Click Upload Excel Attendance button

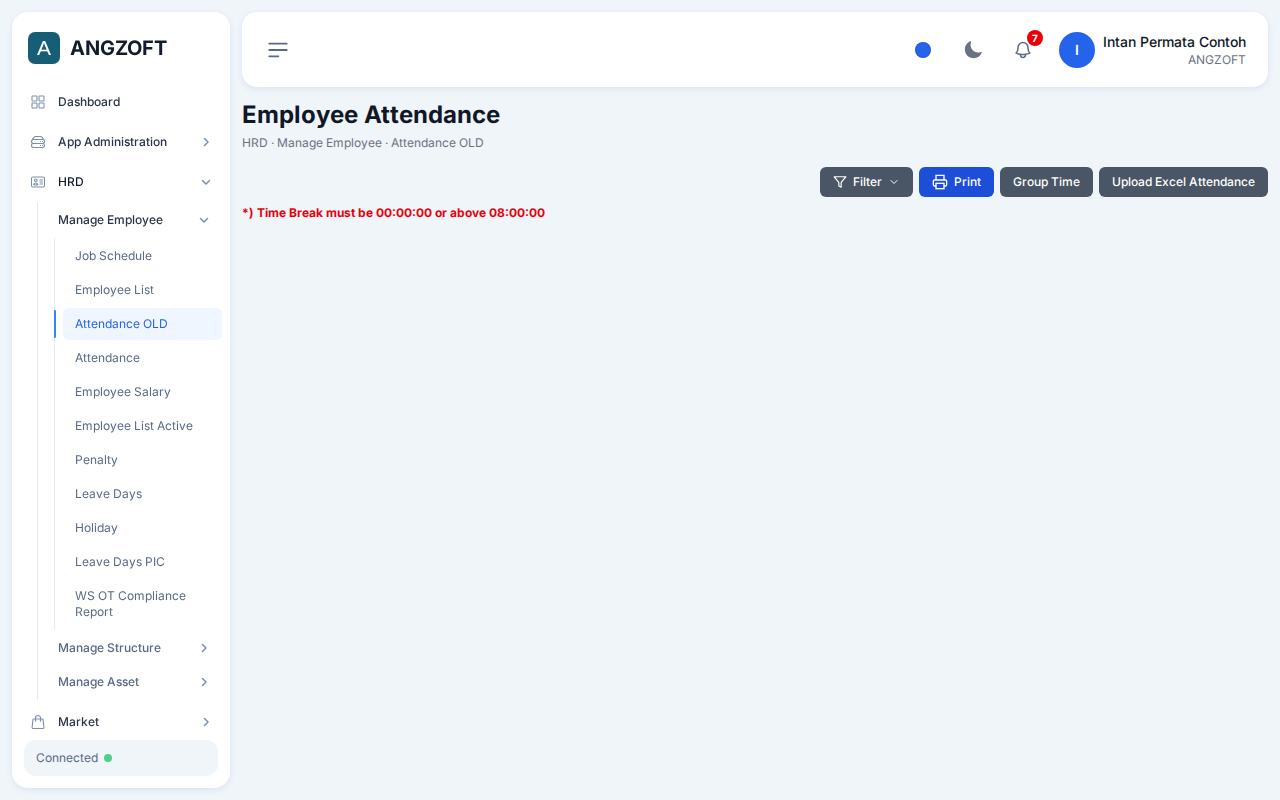click(x=1183, y=182)
